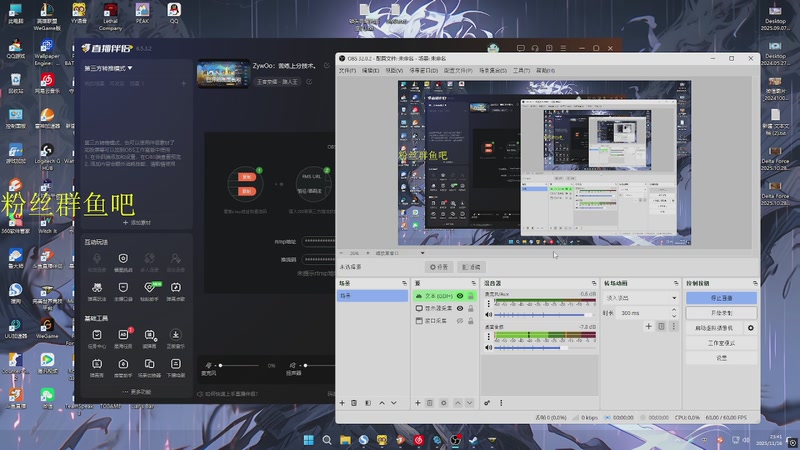Image resolution: width=800 pixels, height=450 pixels.
Task: Open Desktop Audio channel three-dot options
Action: pyautogui.click(x=488, y=336)
